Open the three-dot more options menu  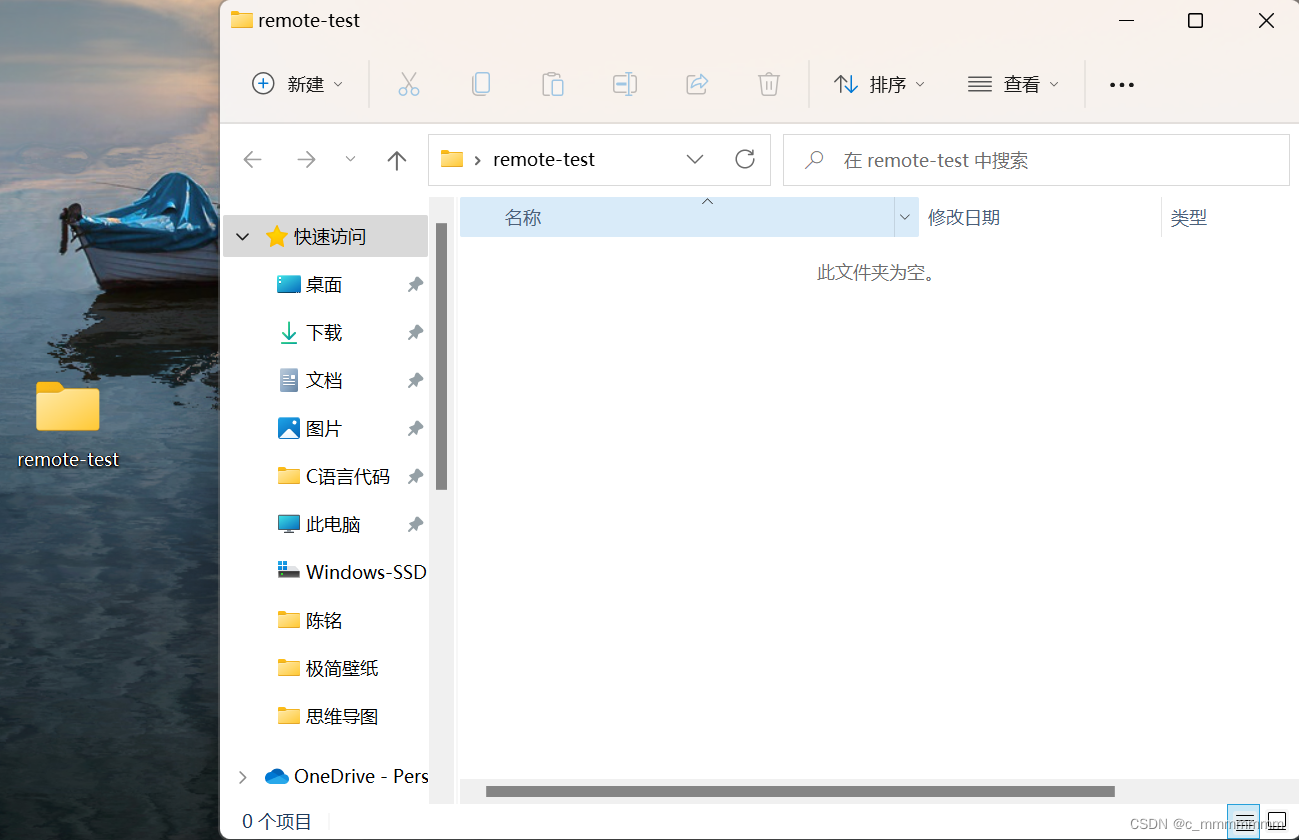[x=1122, y=85]
